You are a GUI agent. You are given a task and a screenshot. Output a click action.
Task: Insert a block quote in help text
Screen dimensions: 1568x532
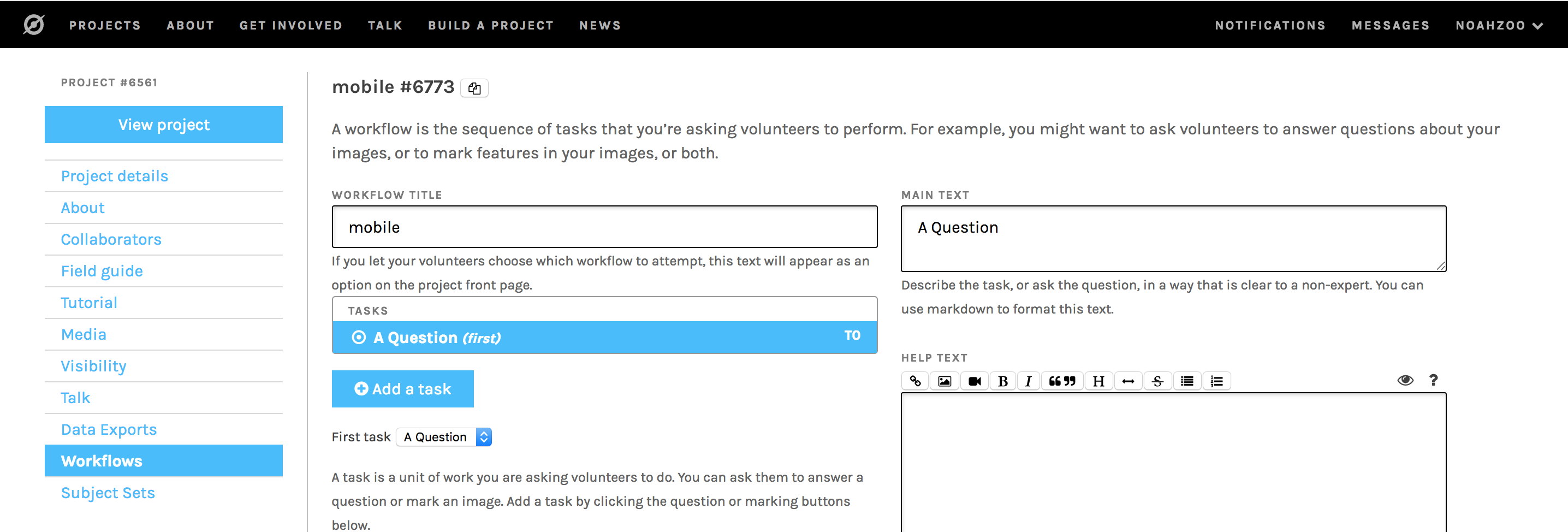tap(1061, 381)
